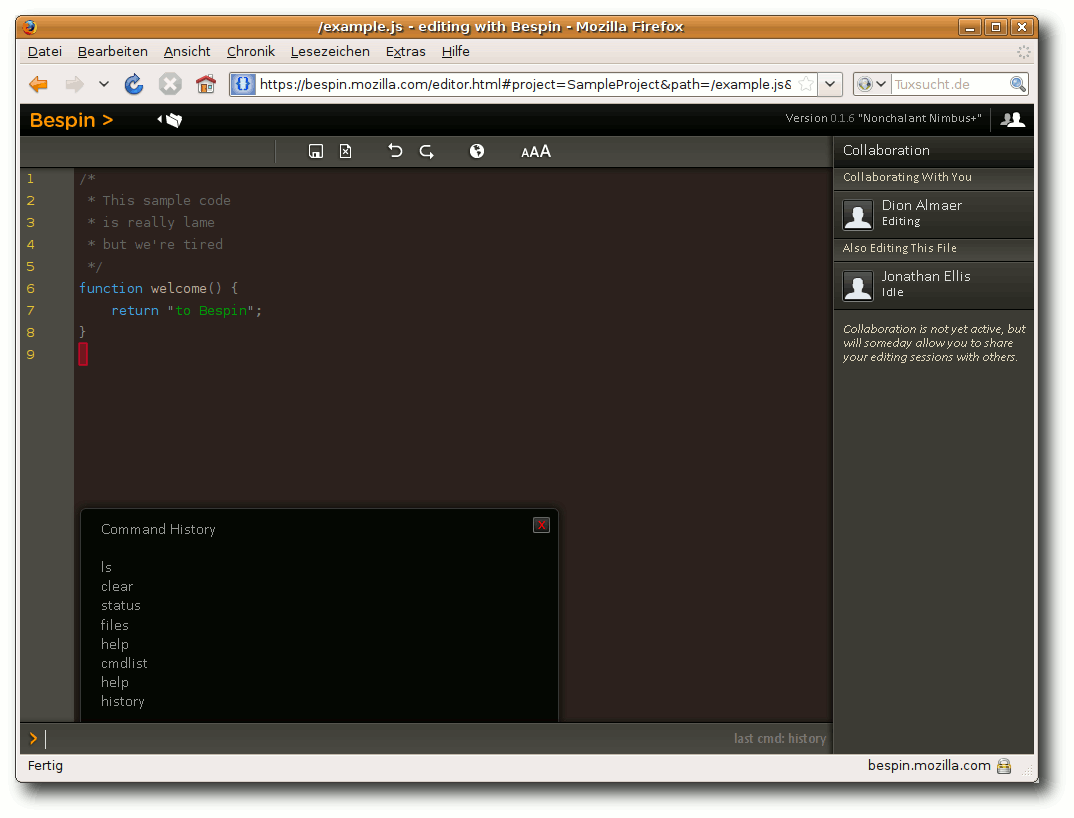The image size is (1074, 818).
Task: Click the 'Collaborating With You' section header
Action: [907, 177]
